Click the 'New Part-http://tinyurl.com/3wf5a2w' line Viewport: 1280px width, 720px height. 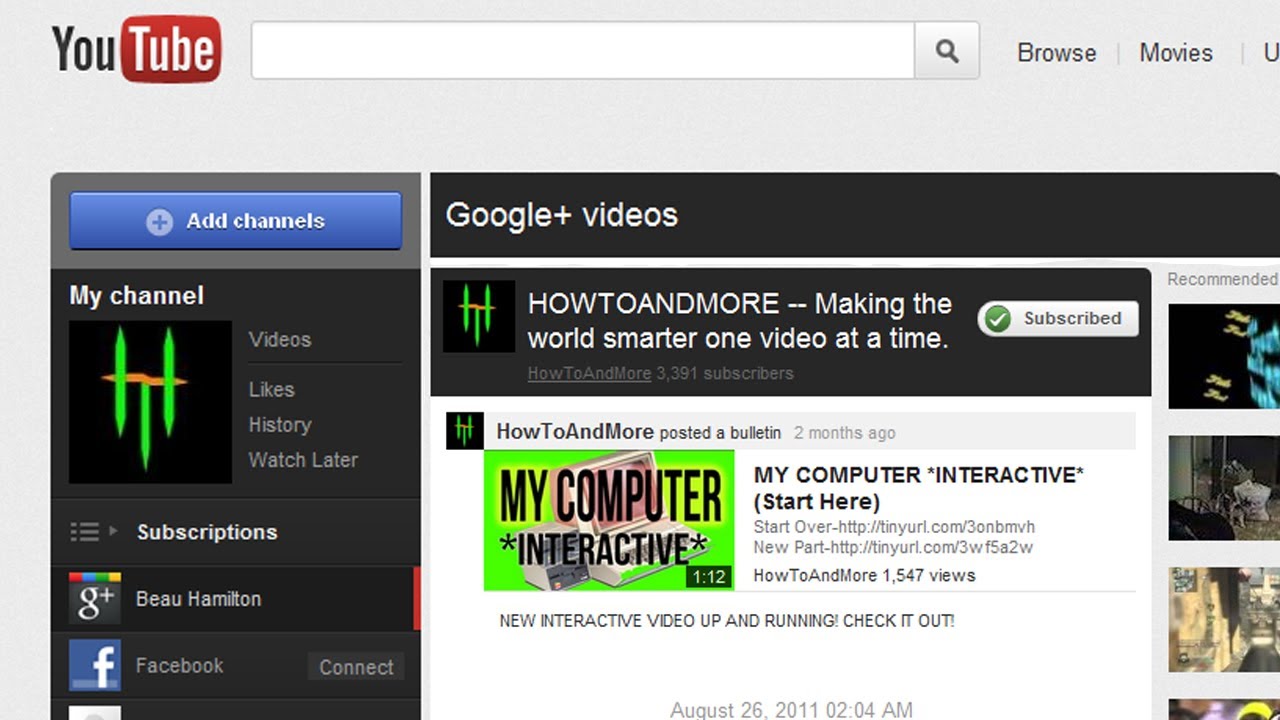(x=893, y=547)
